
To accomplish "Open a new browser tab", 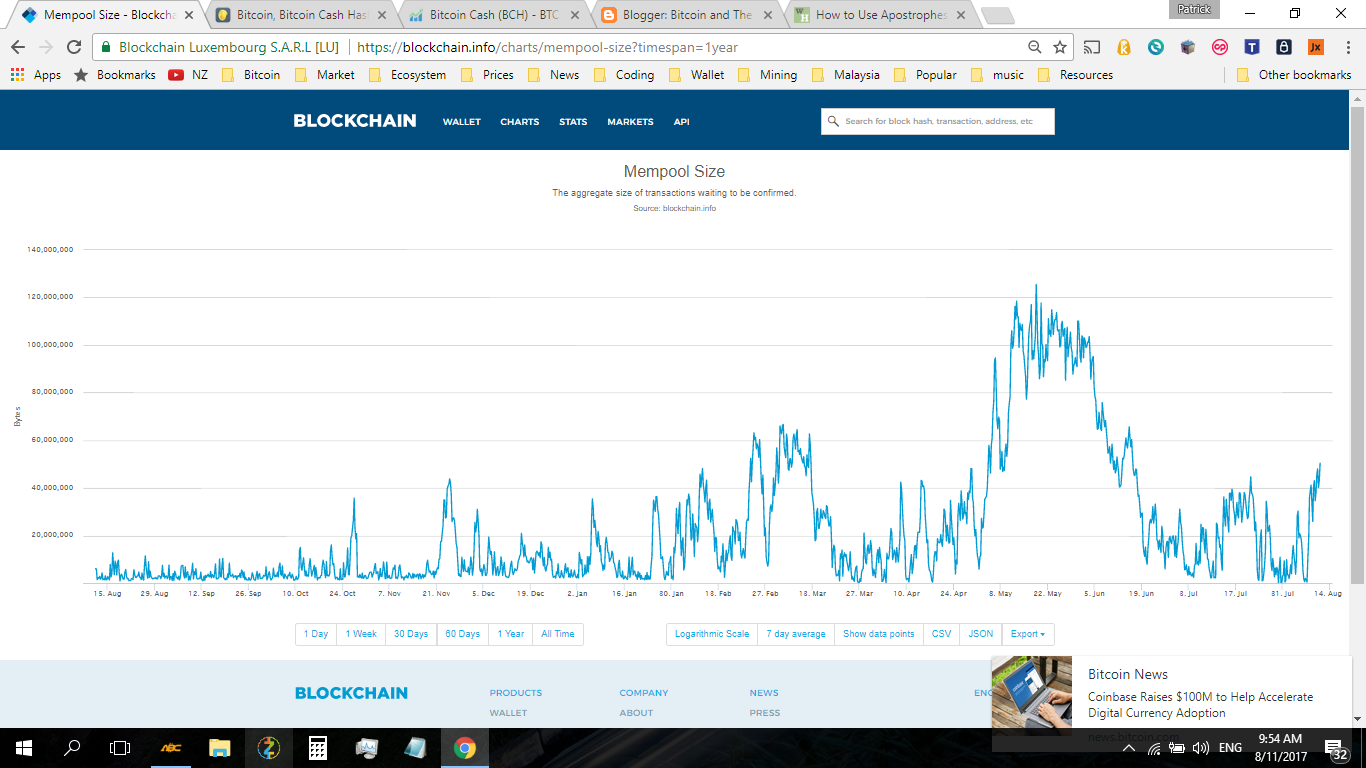I will point(997,16).
